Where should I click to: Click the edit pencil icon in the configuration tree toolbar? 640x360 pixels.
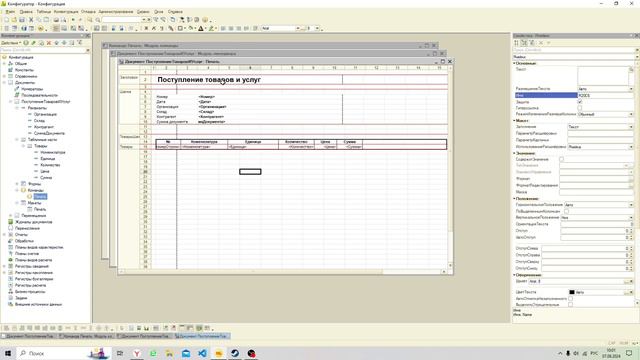(x=33, y=43)
